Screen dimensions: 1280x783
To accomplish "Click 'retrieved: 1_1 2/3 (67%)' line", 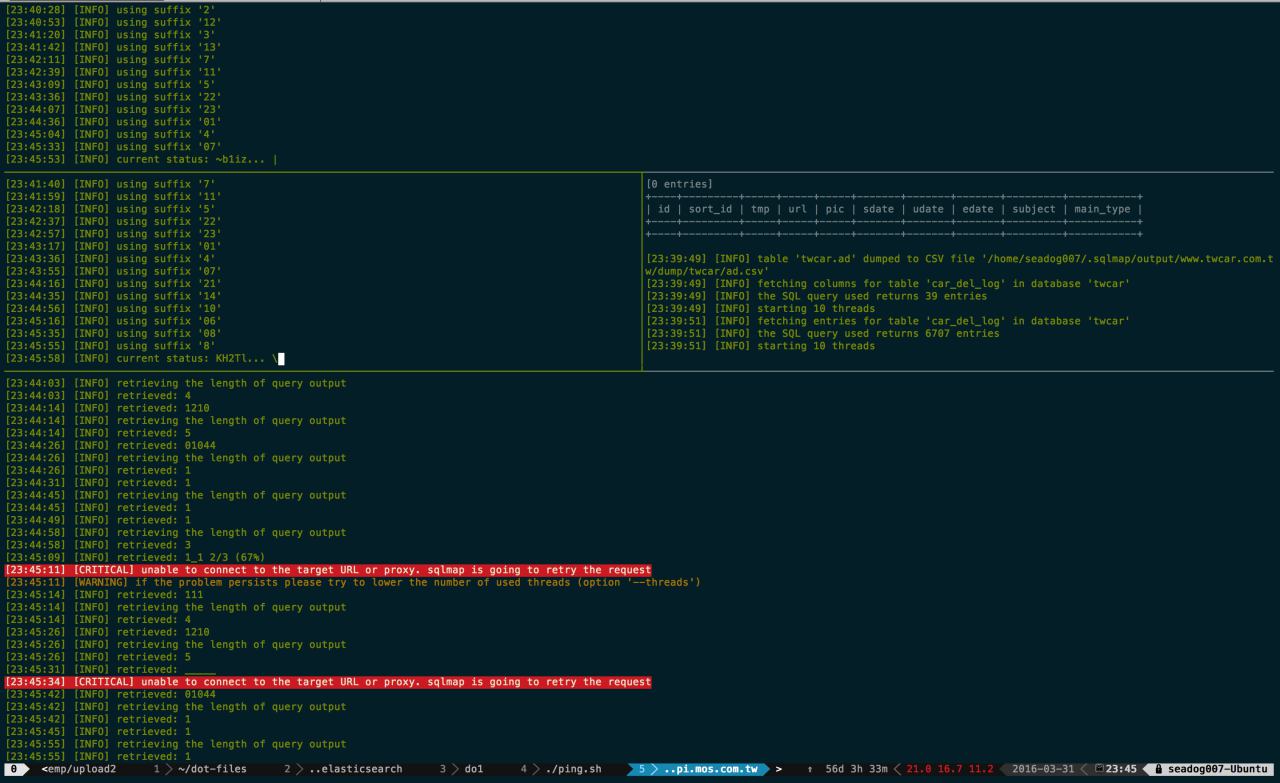I will tap(135, 557).
